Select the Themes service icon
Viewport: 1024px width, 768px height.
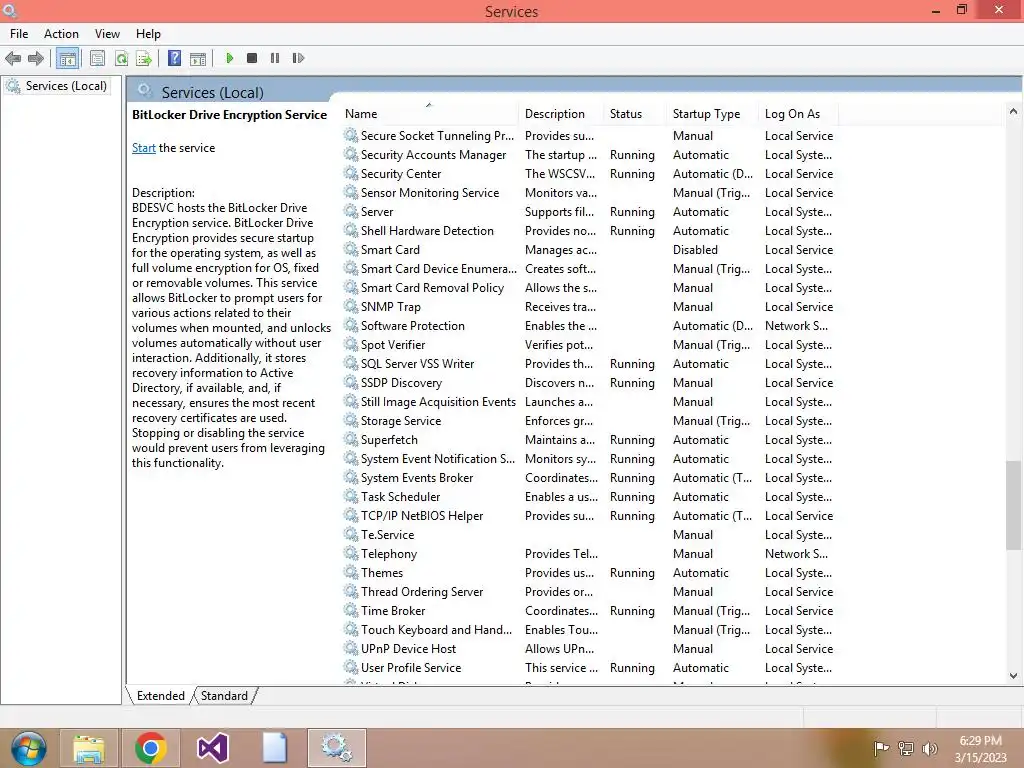point(351,572)
